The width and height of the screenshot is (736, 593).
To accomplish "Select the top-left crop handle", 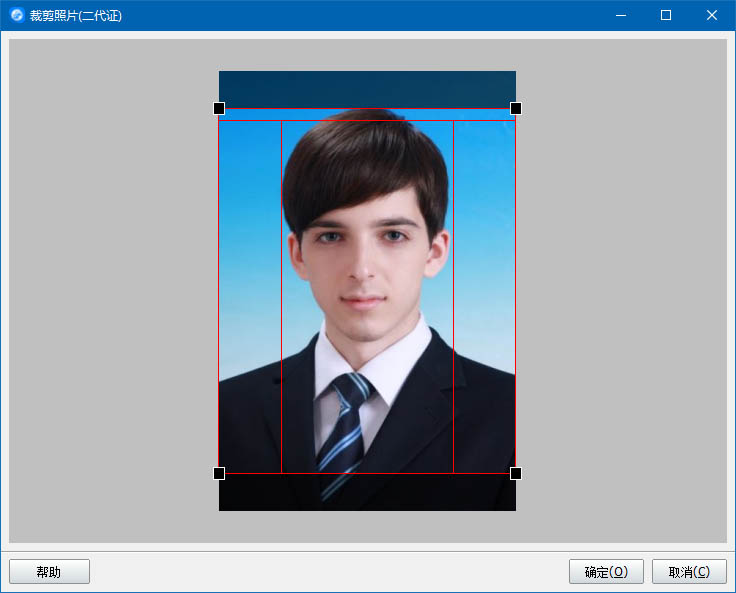I will click(219, 108).
